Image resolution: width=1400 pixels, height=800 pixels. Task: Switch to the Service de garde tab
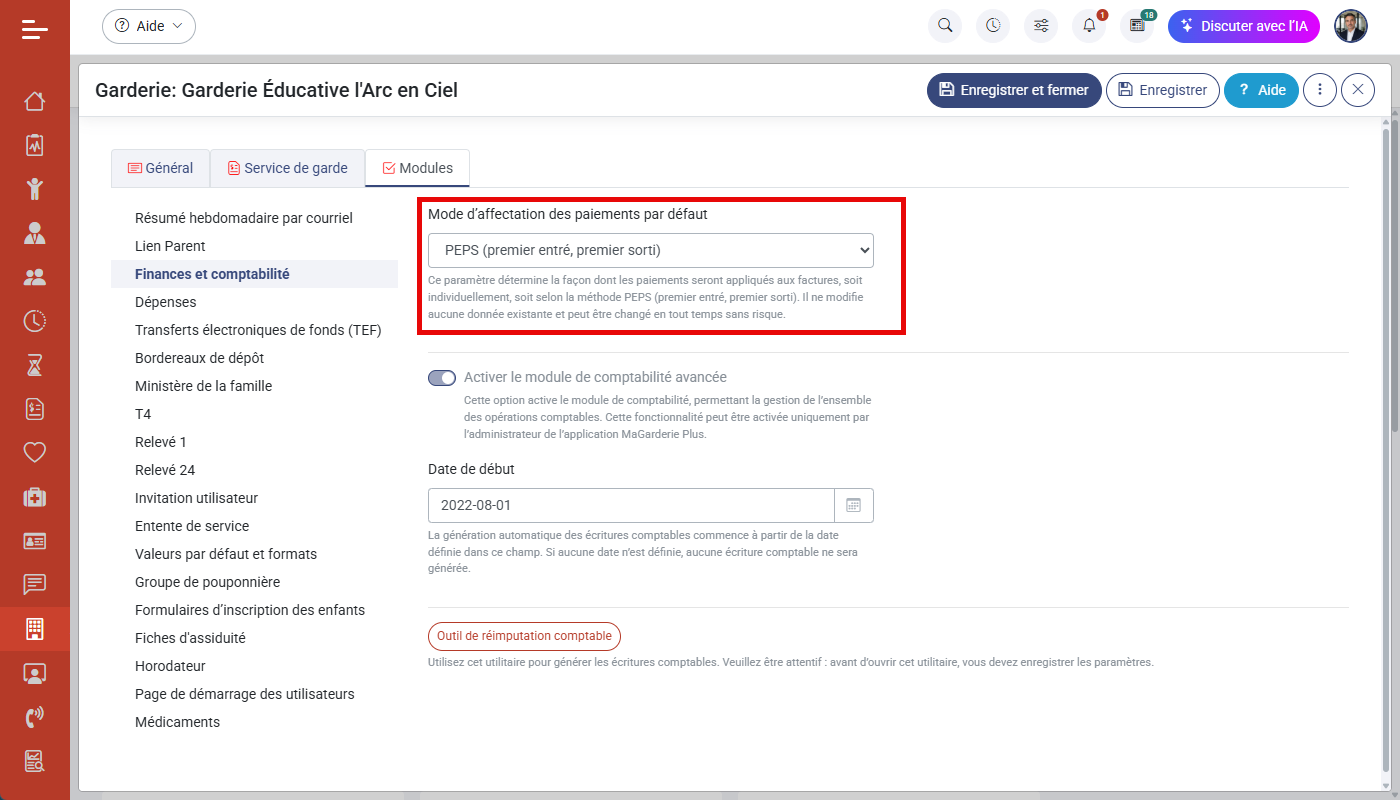tap(287, 168)
